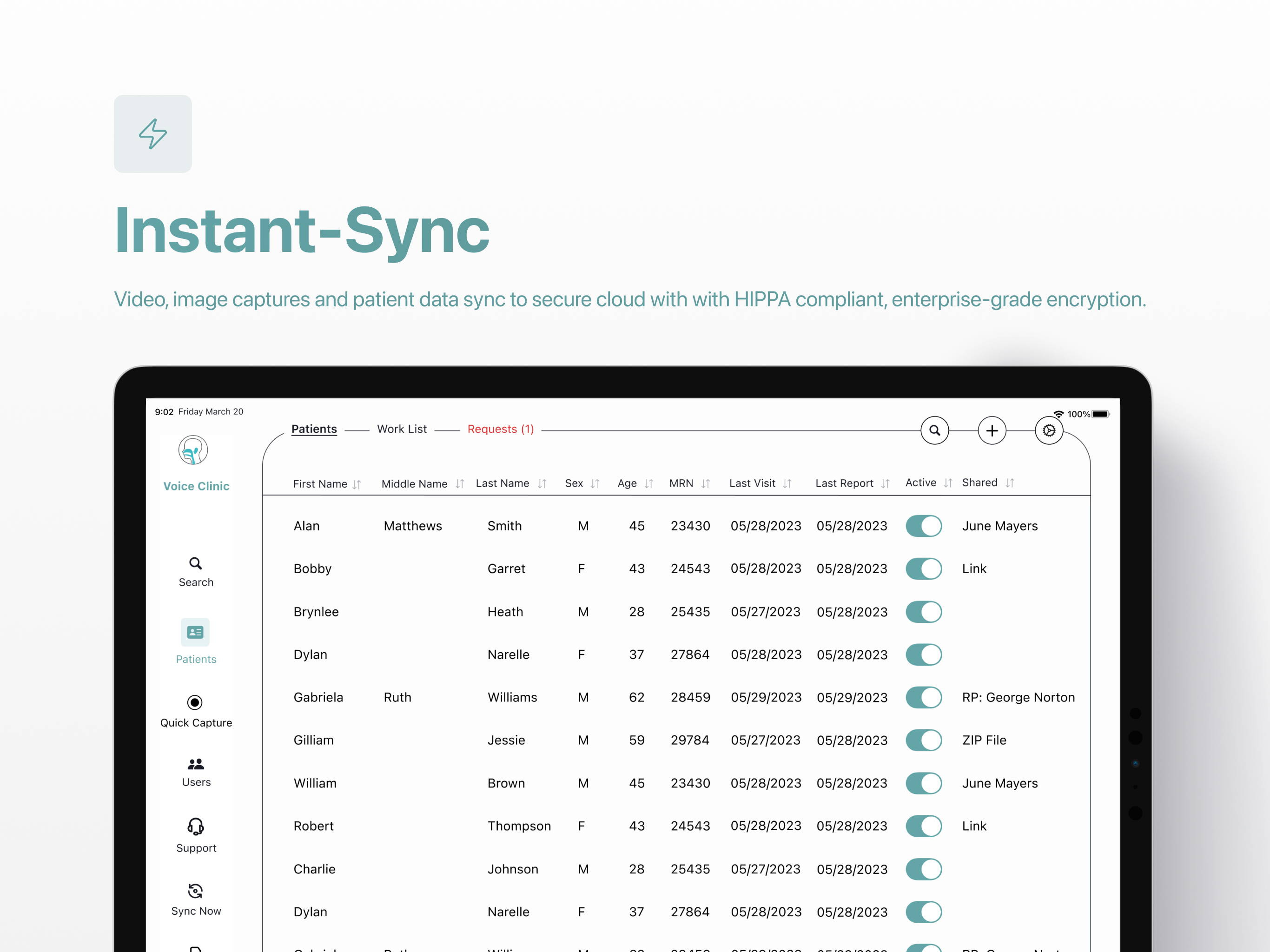Select last name Thompson
This screenshot has height=952, width=1270.
[519, 826]
